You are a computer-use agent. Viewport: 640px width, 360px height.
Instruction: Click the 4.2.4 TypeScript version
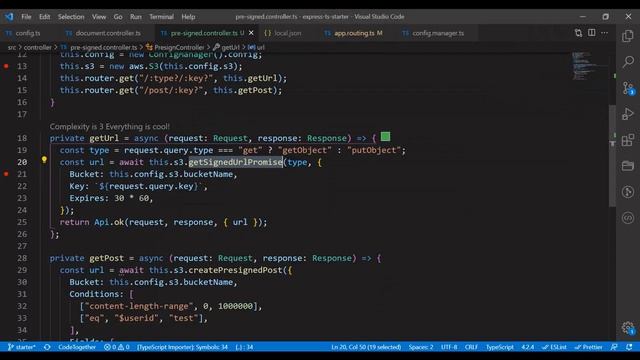click(x=527, y=347)
